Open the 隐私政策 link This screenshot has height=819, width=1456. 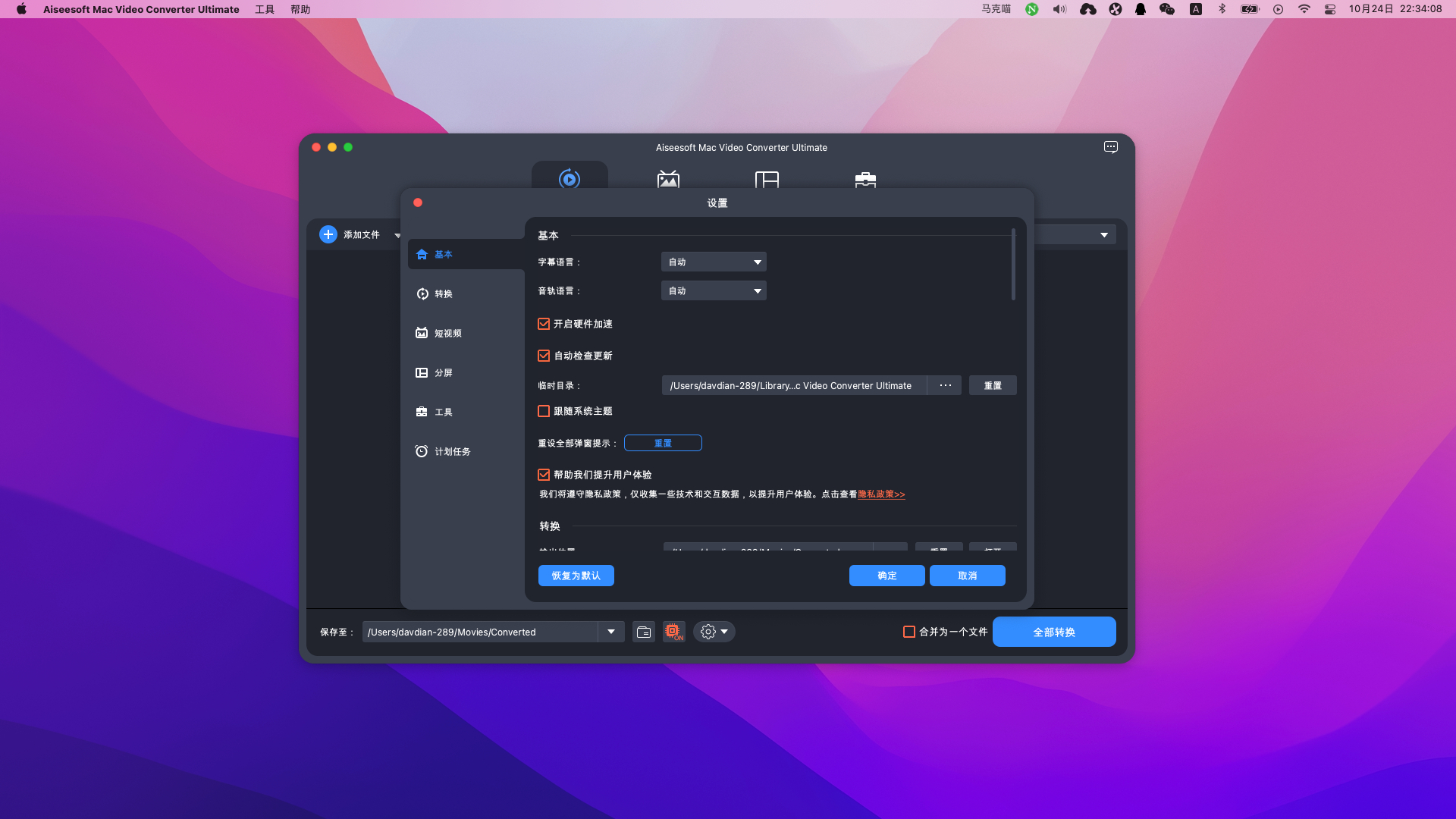(881, 494)
